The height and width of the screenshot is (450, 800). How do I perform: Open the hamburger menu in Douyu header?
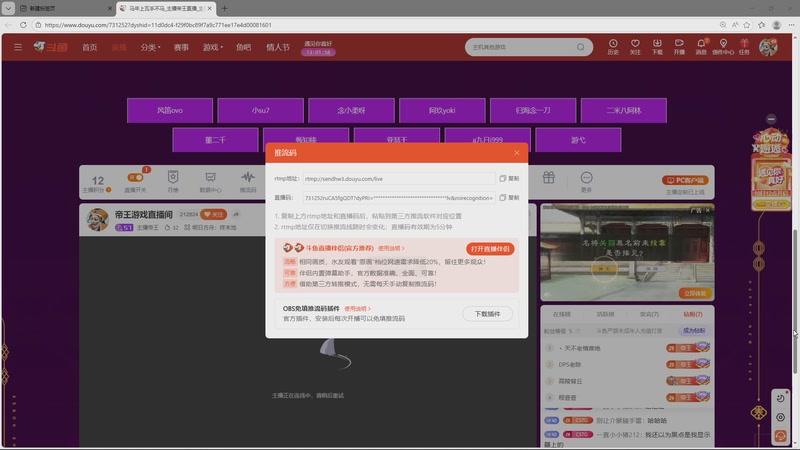[18, 47]
